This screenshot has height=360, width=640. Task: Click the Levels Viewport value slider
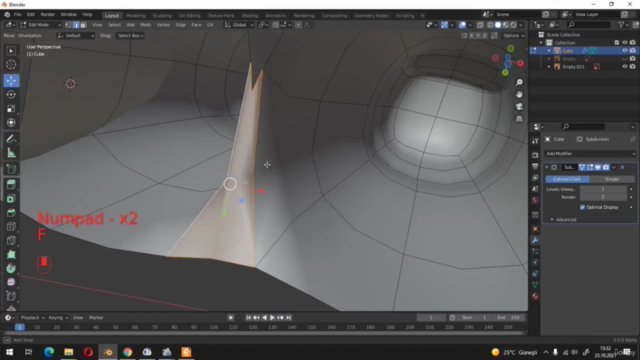click(x=603, y=189)
